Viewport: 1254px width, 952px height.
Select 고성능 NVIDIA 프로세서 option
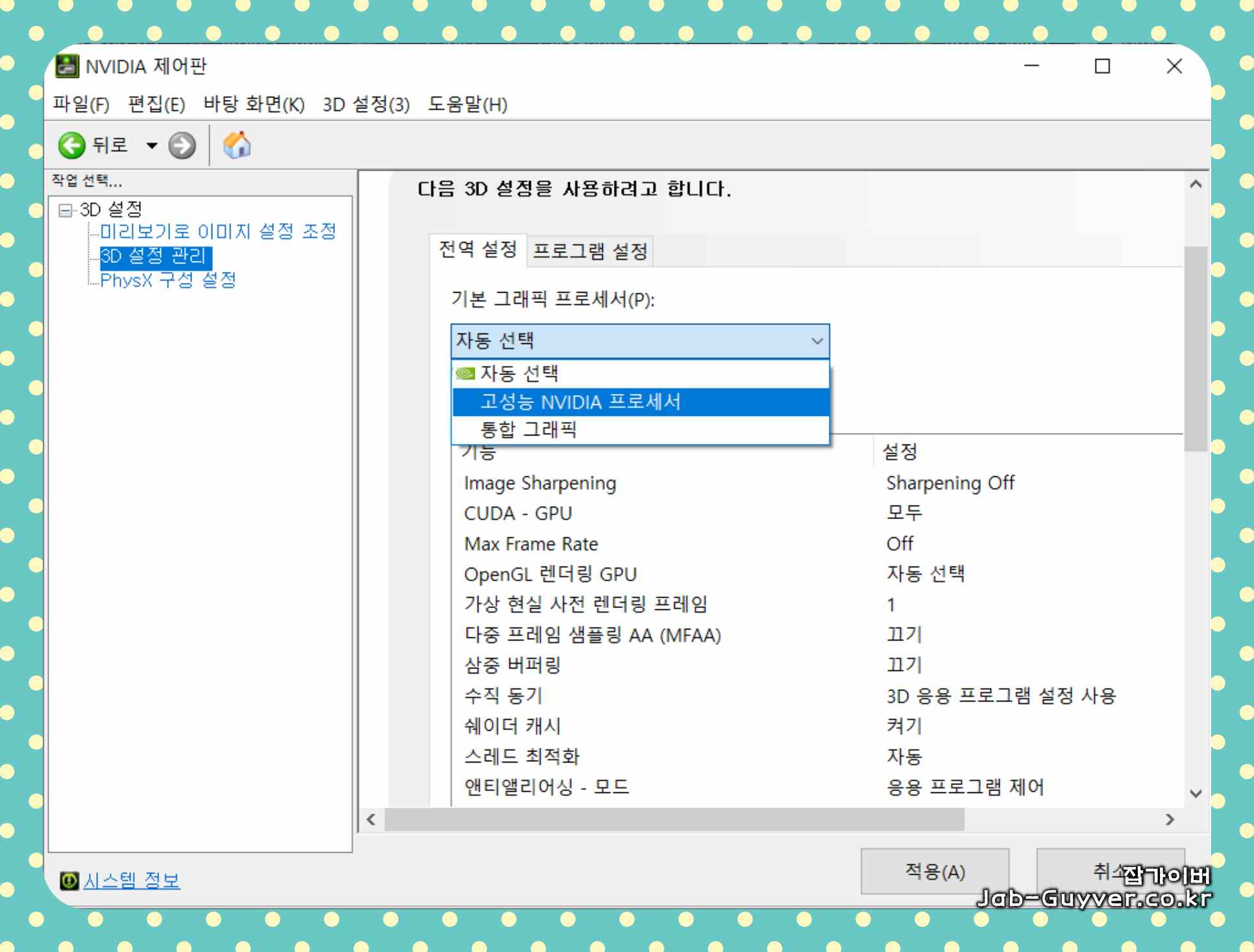click(x=580, y=402)
